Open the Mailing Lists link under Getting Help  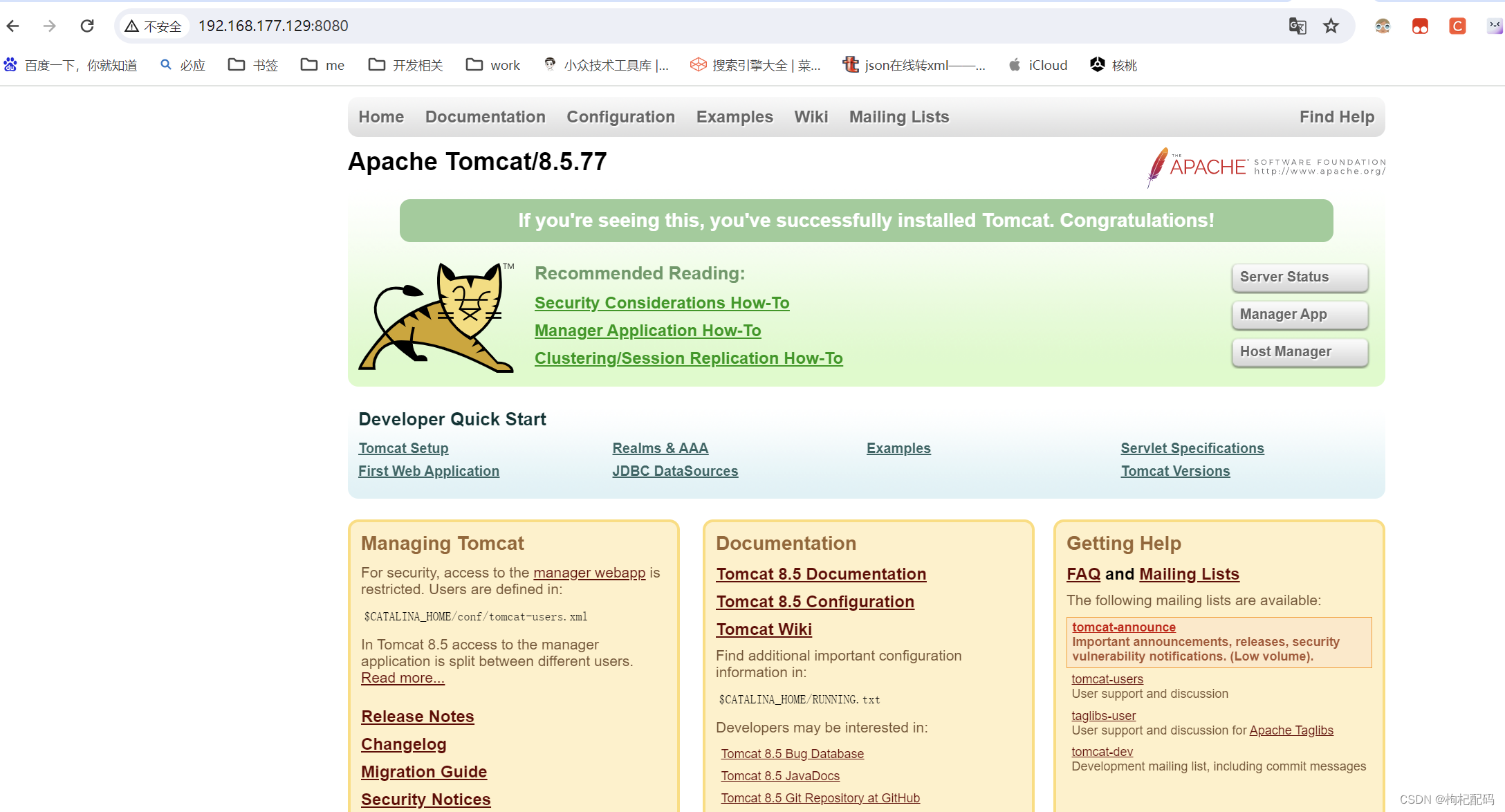1190,574
